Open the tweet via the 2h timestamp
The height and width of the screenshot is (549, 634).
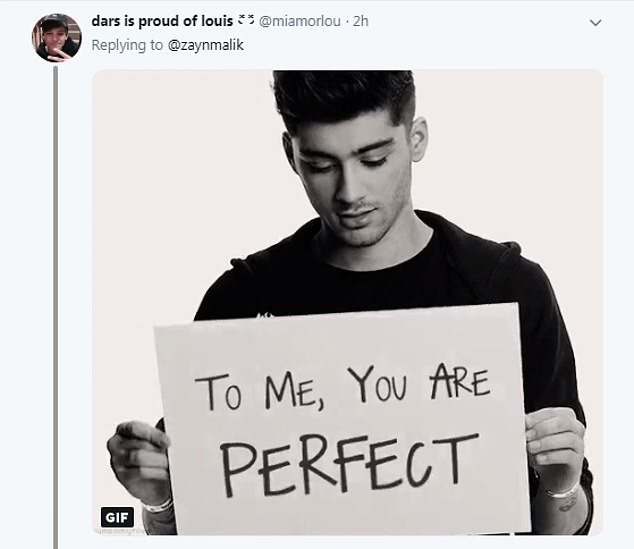tap(359, 21)
